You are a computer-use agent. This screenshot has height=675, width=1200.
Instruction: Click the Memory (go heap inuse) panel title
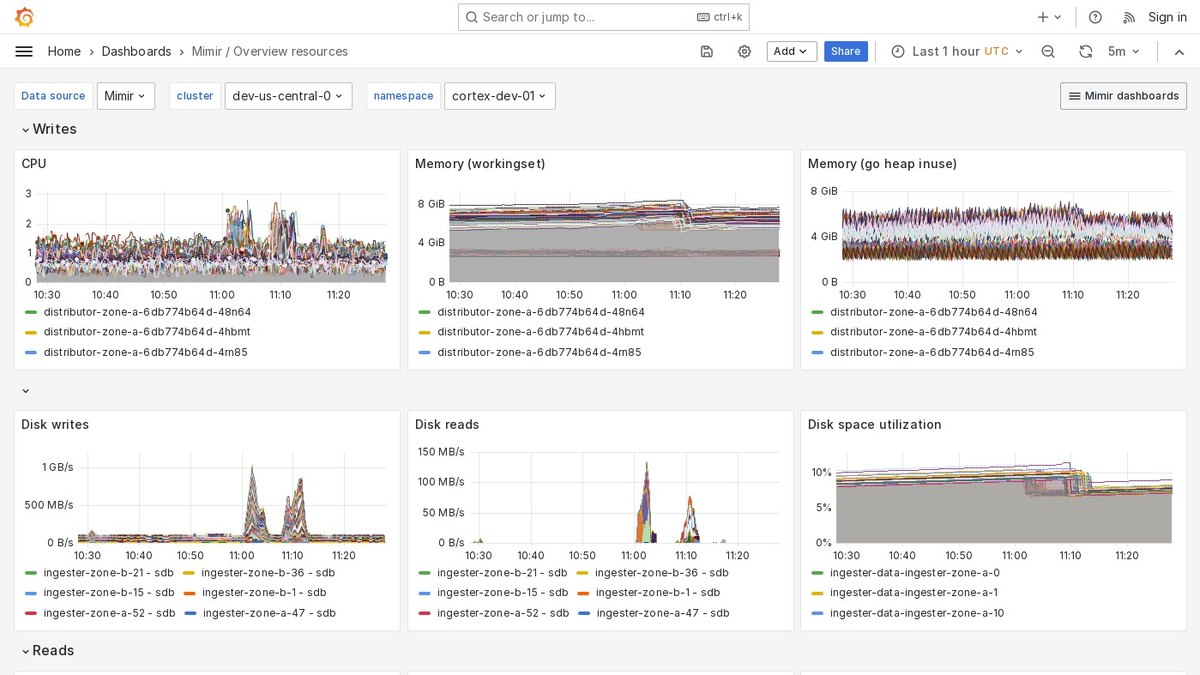[882, 164]
